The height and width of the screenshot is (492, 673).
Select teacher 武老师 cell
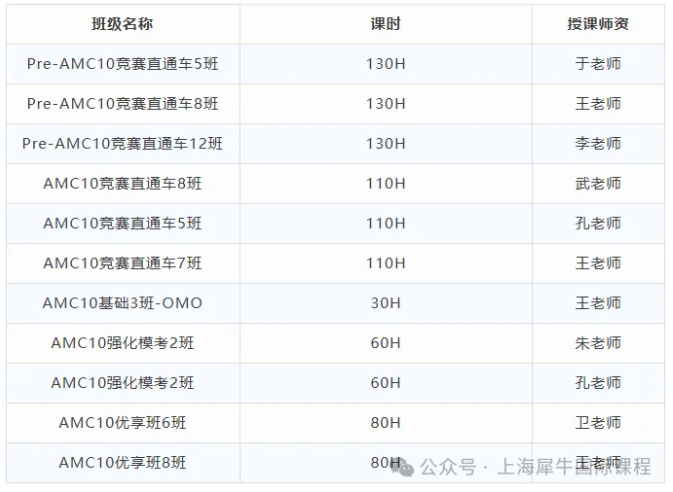(x=598, y=184)
